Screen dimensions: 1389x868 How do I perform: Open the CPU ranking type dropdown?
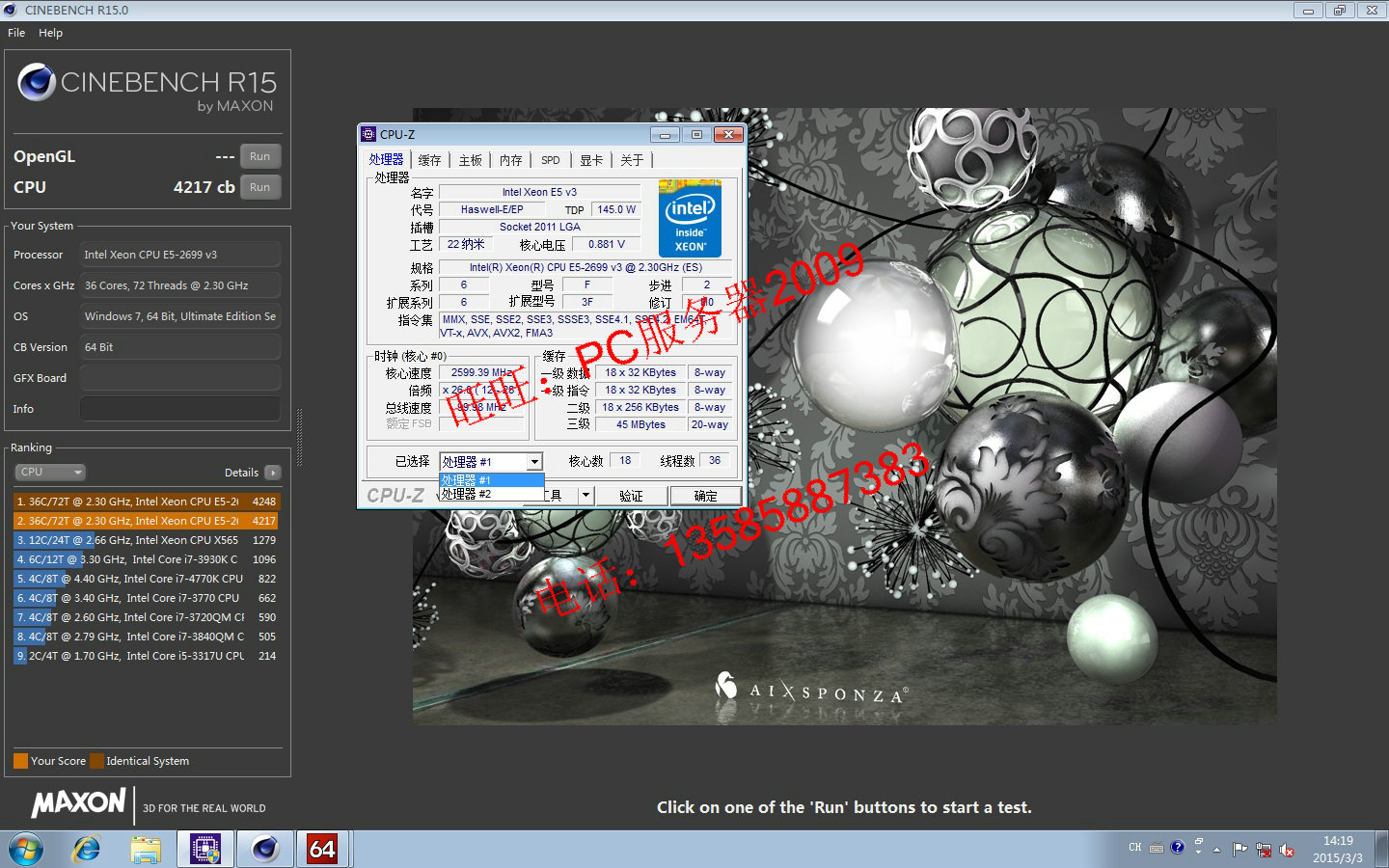50,472
